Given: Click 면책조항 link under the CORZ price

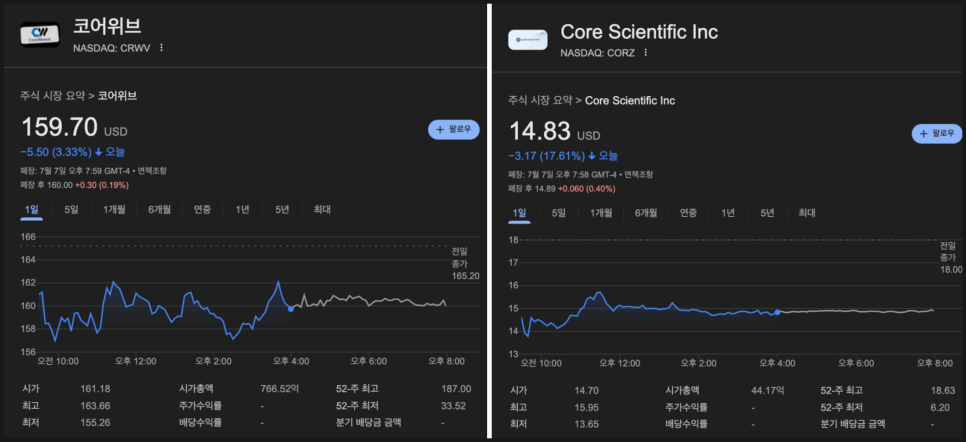Looking at the screenshot, I should click(x=639, y=174).
